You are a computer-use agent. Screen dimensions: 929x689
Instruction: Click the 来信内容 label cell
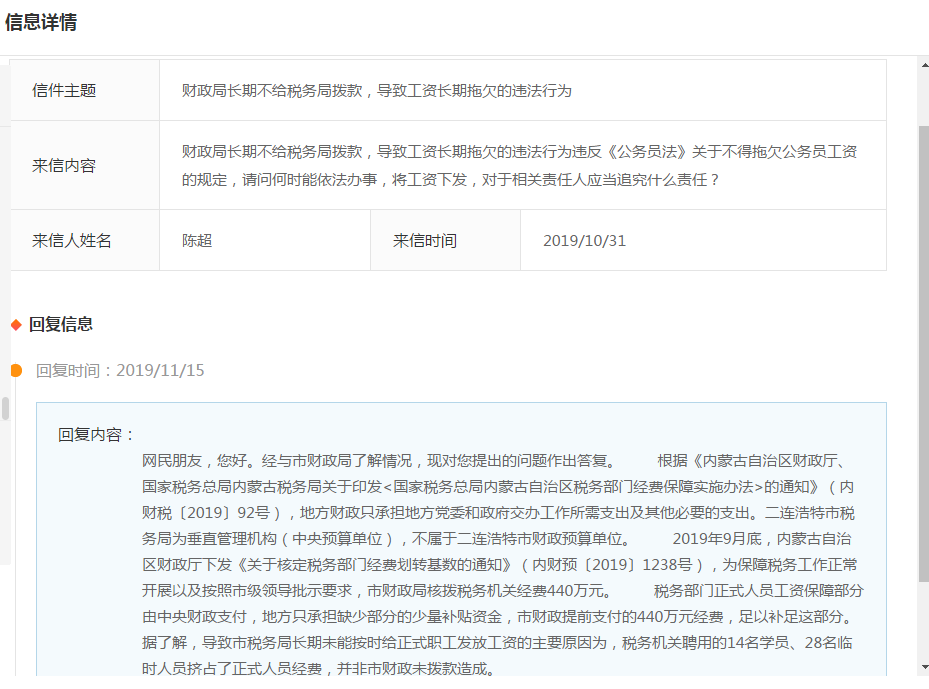pyautogui.click(x=85, y=165)
